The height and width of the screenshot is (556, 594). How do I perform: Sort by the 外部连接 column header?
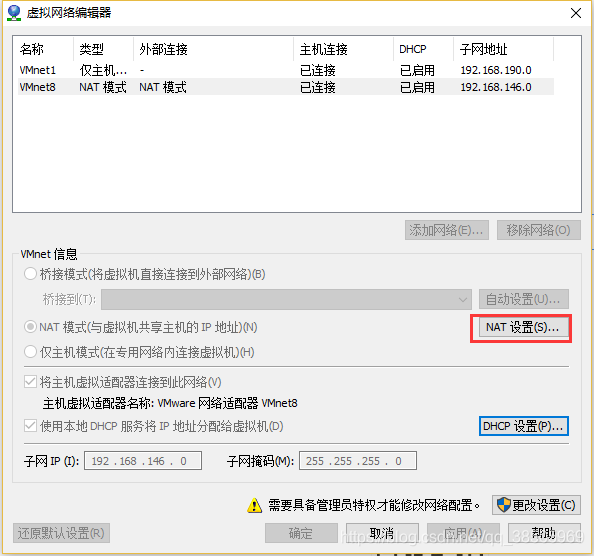[214, 49]
